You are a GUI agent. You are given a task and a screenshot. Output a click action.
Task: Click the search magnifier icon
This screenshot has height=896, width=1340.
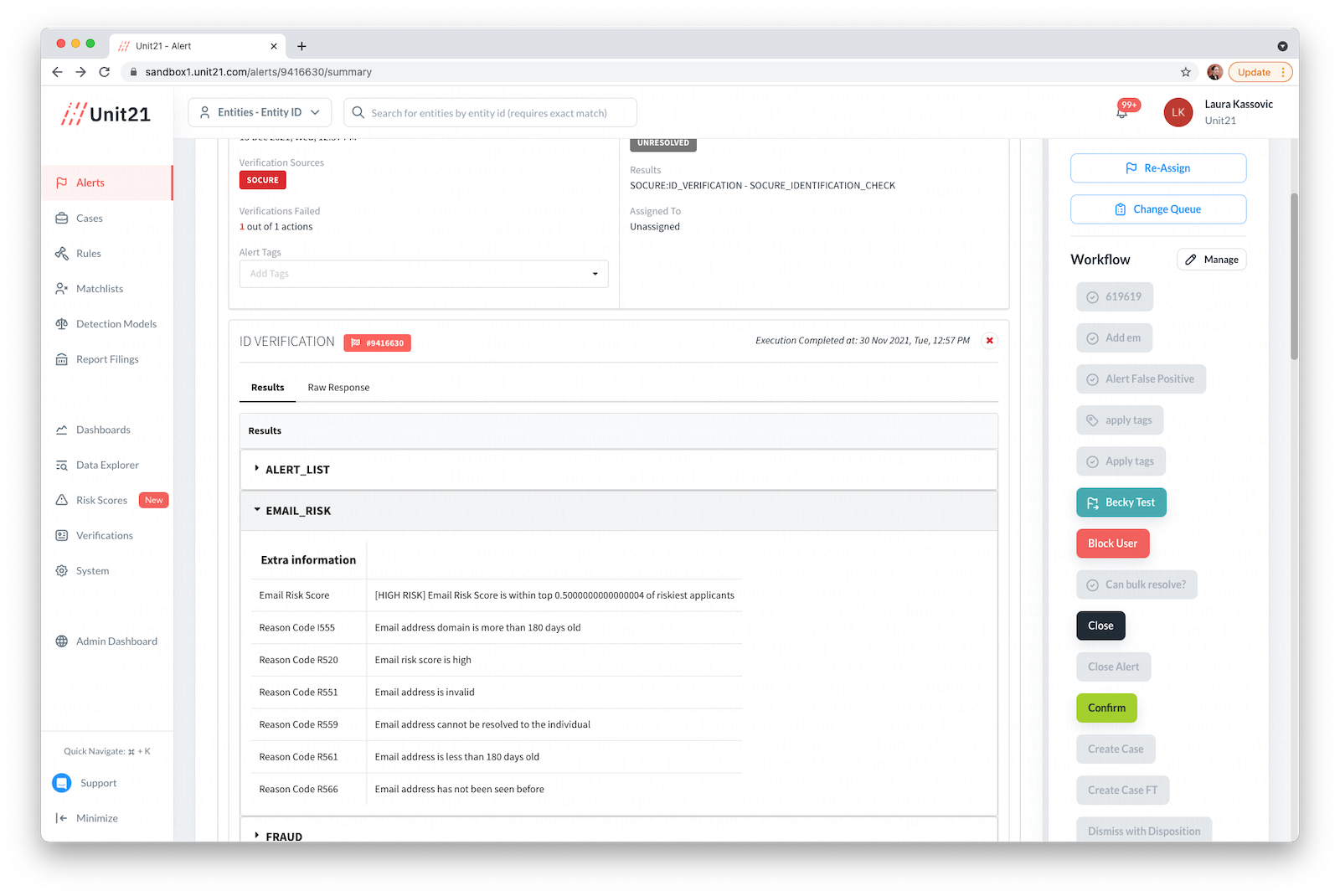click(358, 112)
